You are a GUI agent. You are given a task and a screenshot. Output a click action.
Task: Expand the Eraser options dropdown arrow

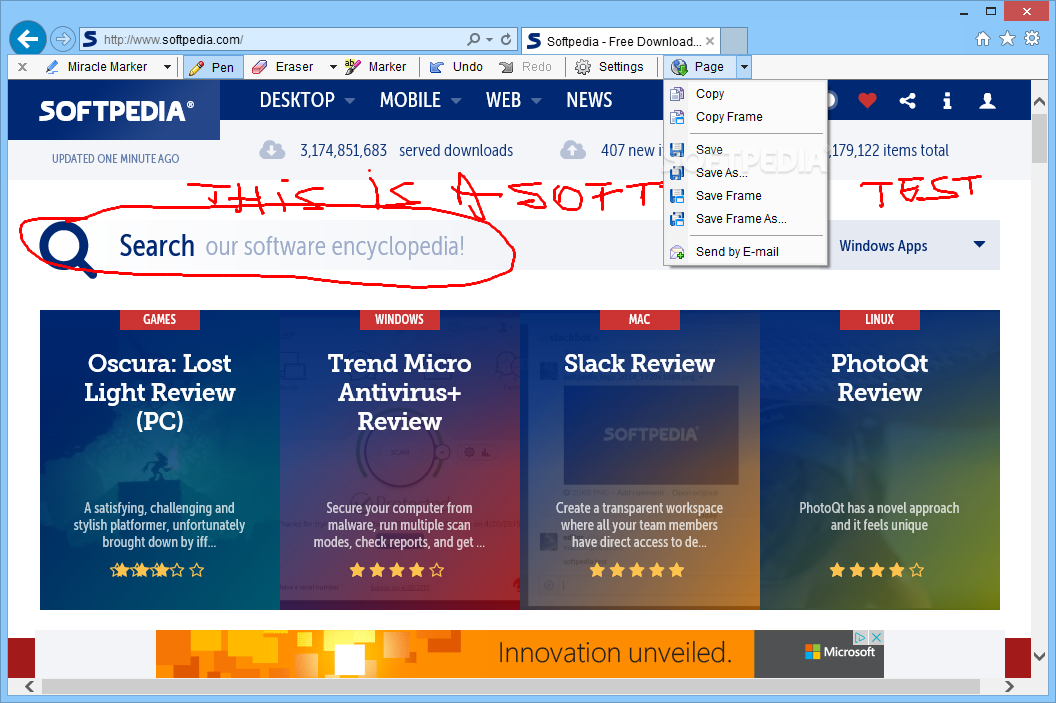pyautogui.click(x=333, y=67)
